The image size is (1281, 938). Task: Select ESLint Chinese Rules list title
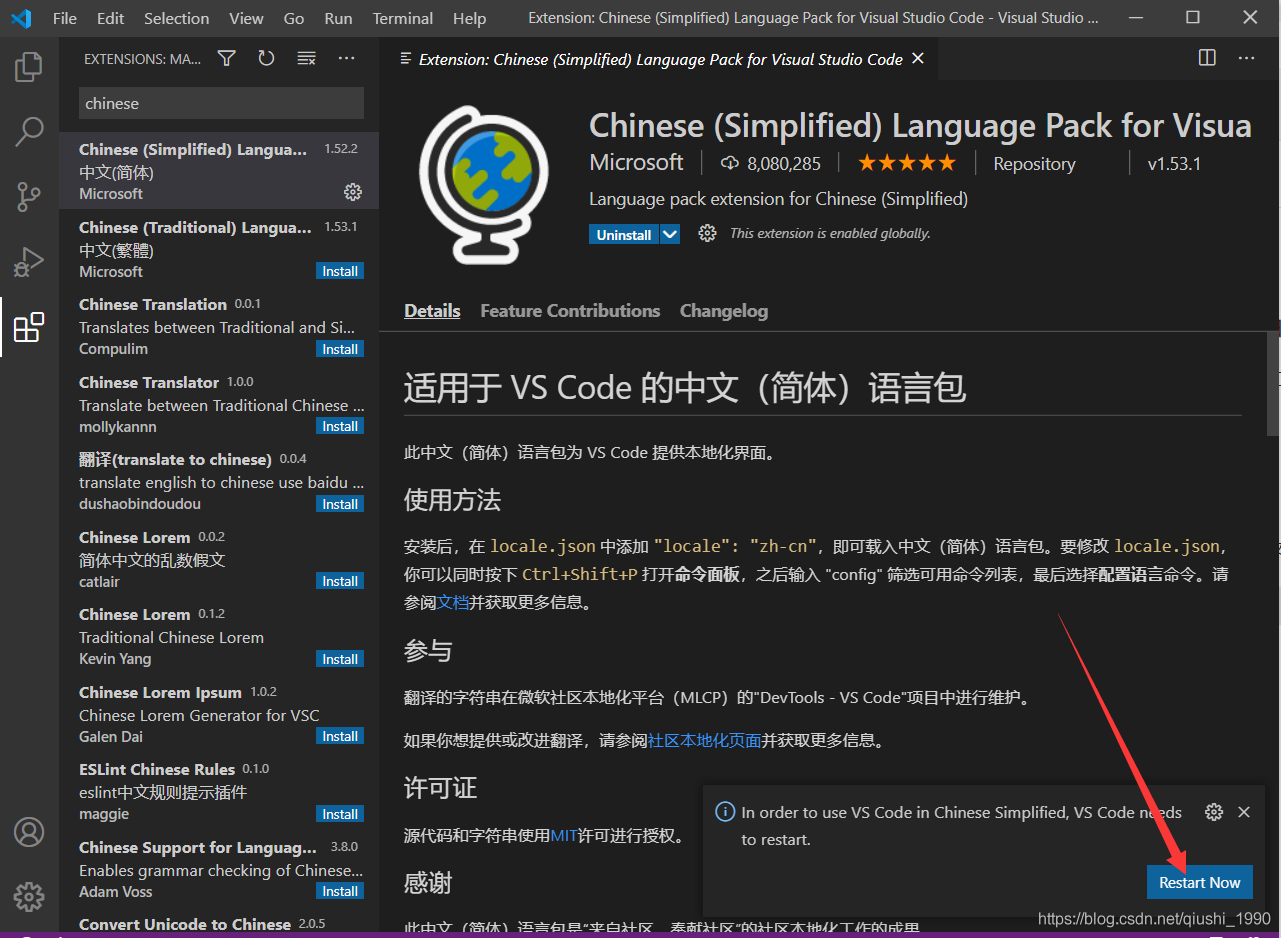(x=157, y=769)
